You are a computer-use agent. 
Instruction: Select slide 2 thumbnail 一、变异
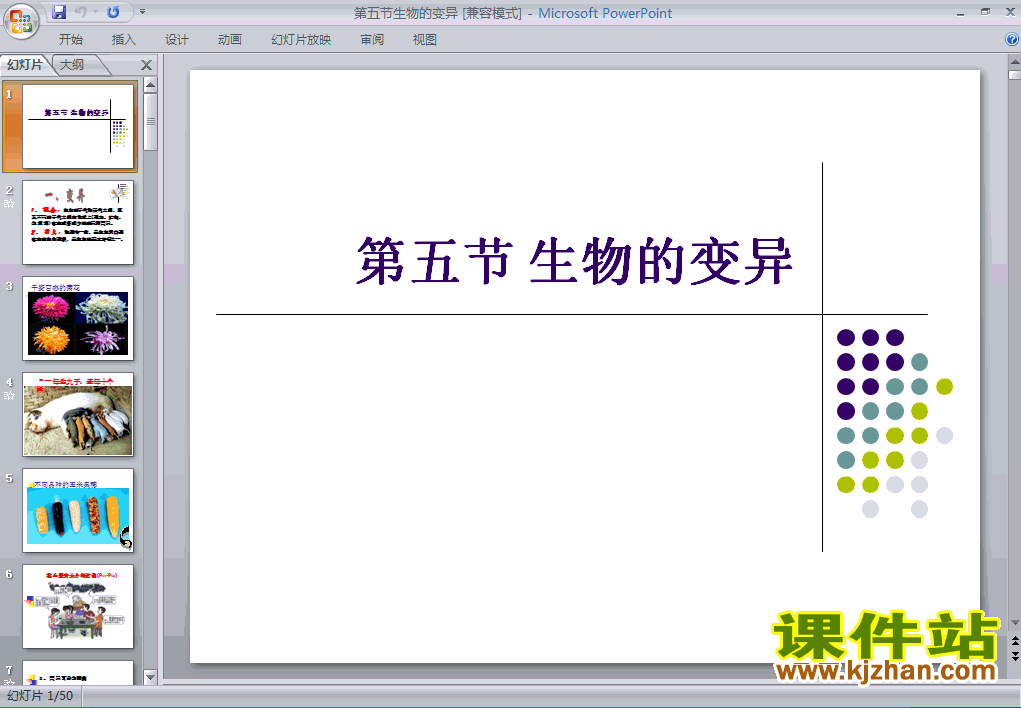coord(78,223)
